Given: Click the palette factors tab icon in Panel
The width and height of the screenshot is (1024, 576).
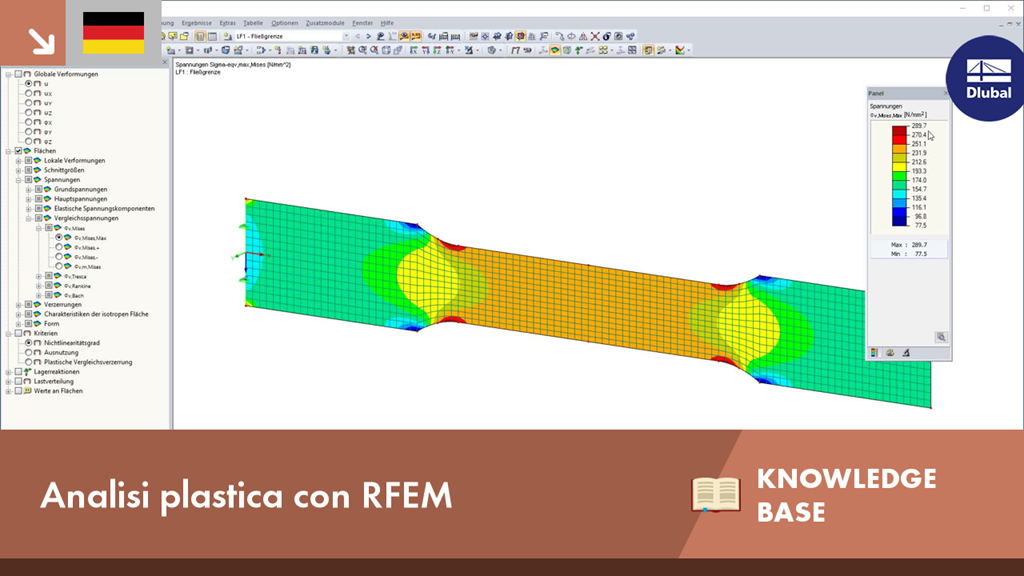Looking at the screenshot, I should point(890,353).
